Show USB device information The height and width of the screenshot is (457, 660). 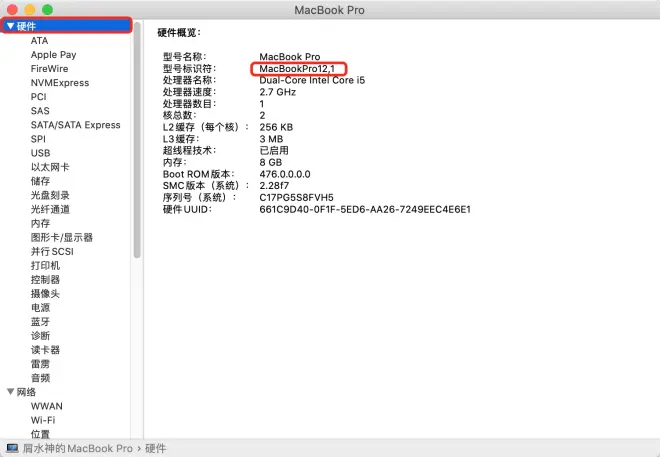click(x=40, y=153)
